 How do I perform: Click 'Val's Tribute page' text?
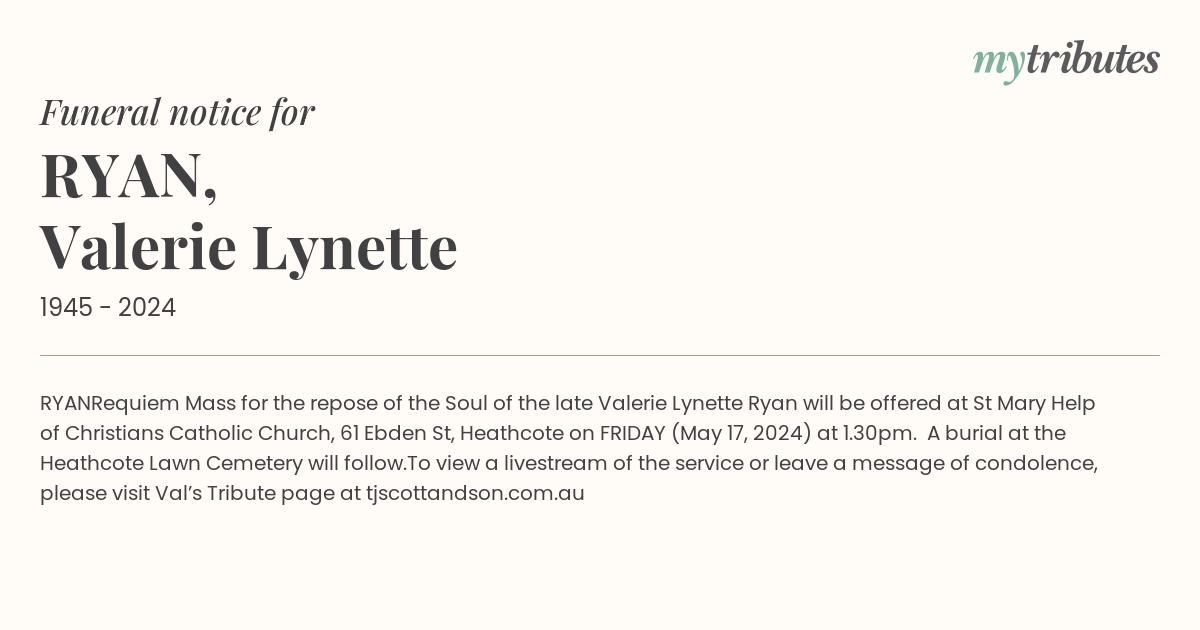click(246, 493)
